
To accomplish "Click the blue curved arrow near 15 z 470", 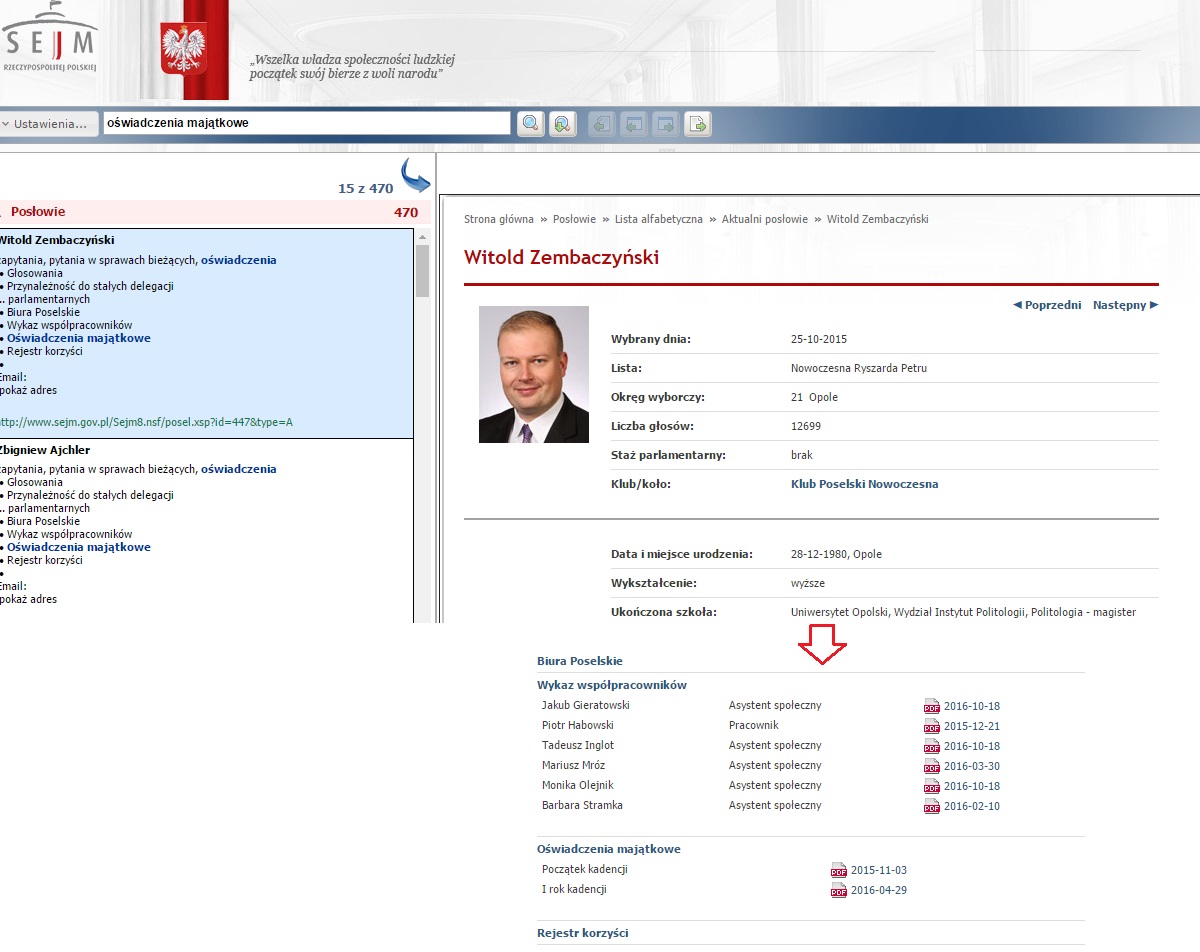I will [415, 176].
